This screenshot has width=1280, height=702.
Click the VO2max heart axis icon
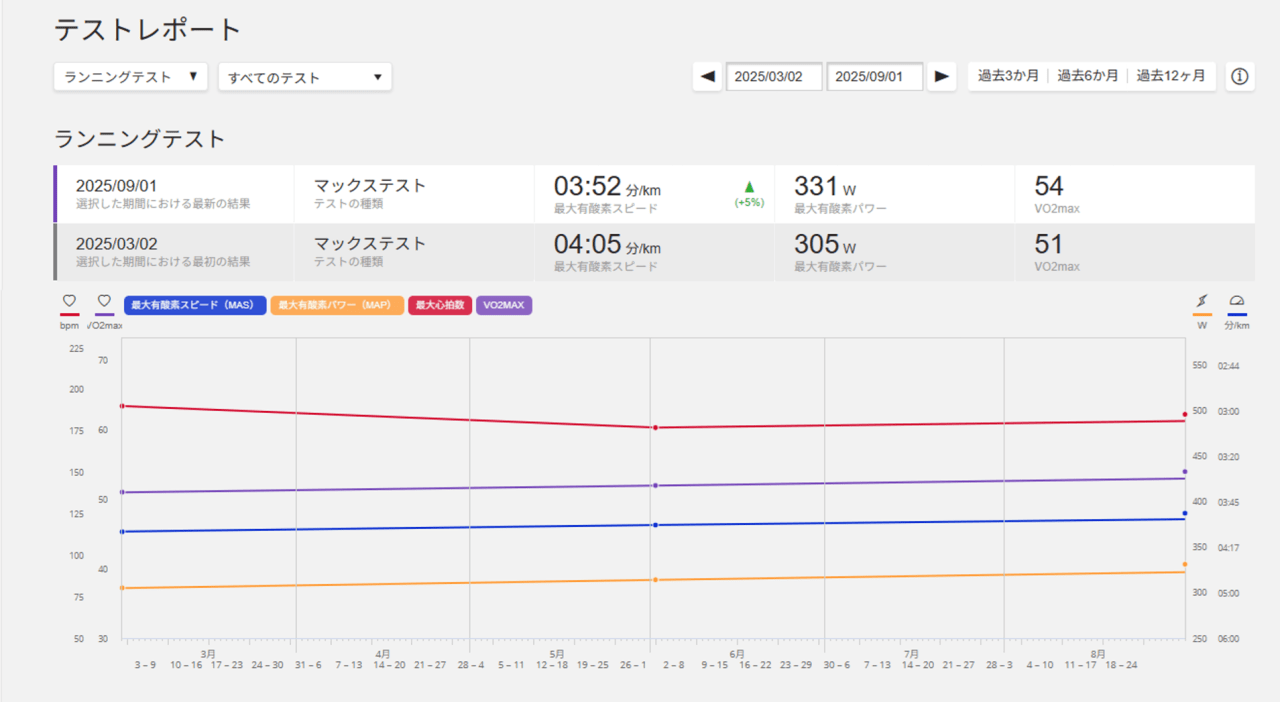[104, 301]
